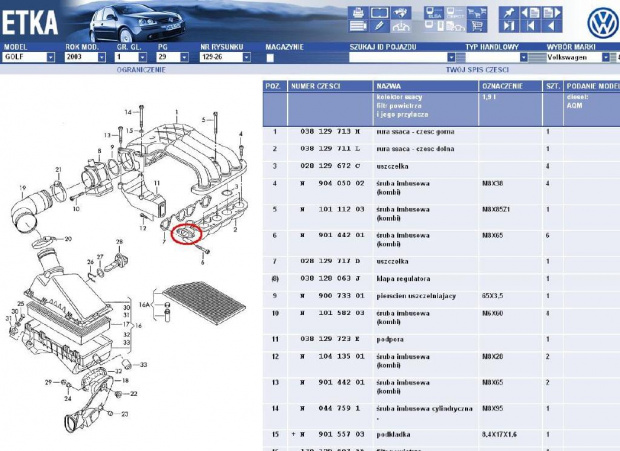Click the printer icon in the toolbar

pyautogui.click(x=358, y=13)
